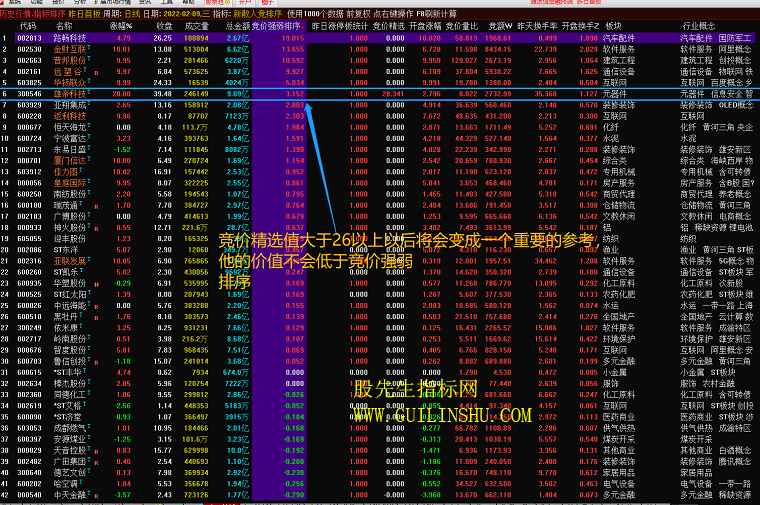The width and height of the screenshot is (760, 505).
Task: Select stock 哈空调
Action: 65,484
